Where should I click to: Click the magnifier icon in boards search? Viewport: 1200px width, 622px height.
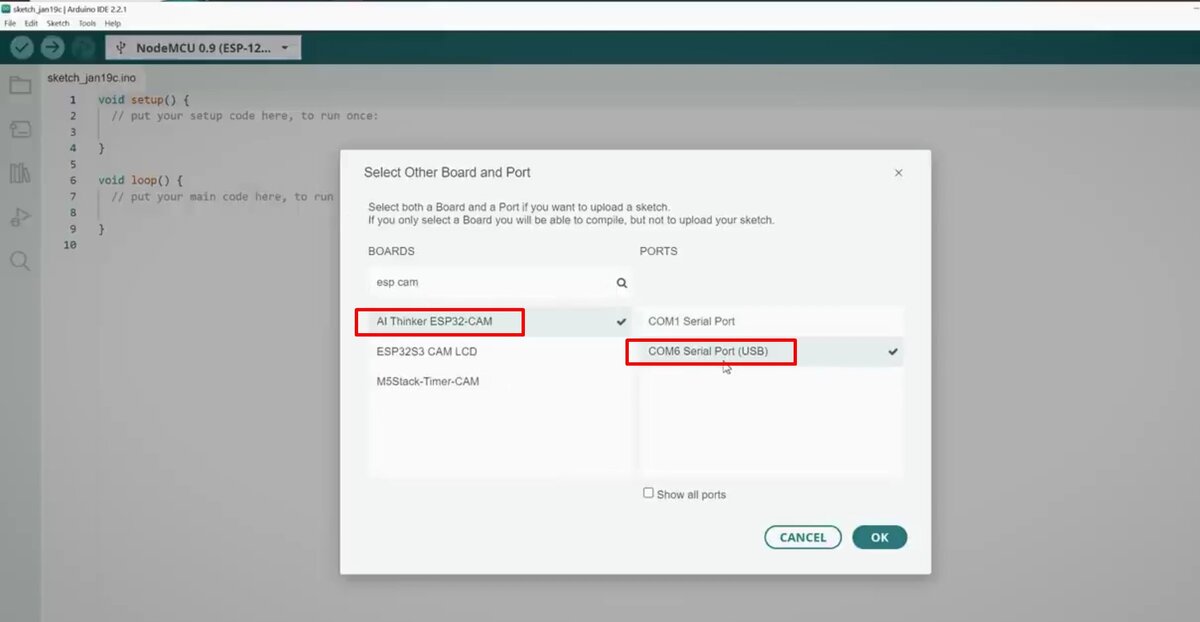[x=622, y=283]
